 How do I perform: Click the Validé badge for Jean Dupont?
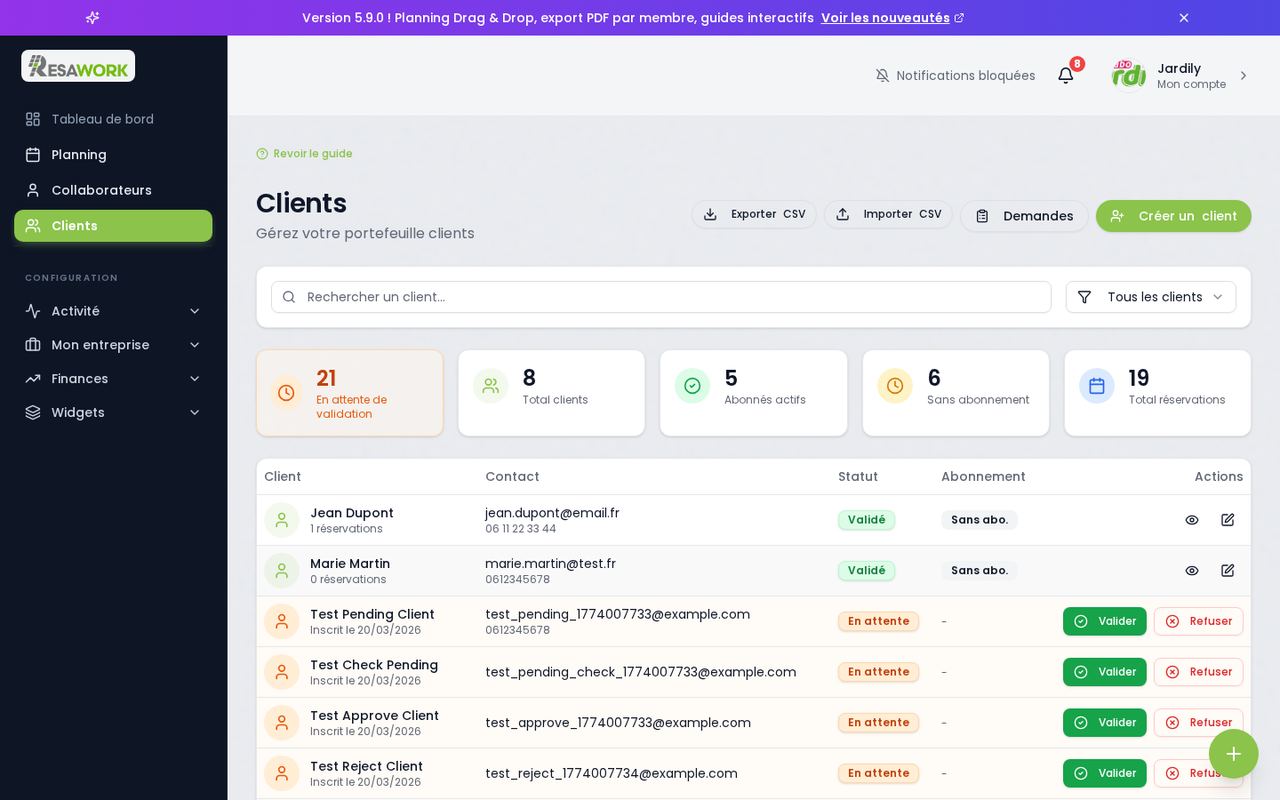866,520
